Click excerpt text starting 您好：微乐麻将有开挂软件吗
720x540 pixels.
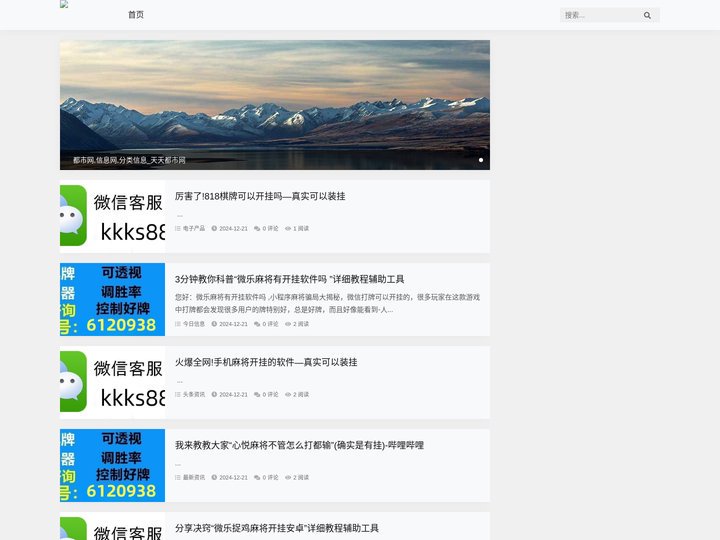point(327,303)
